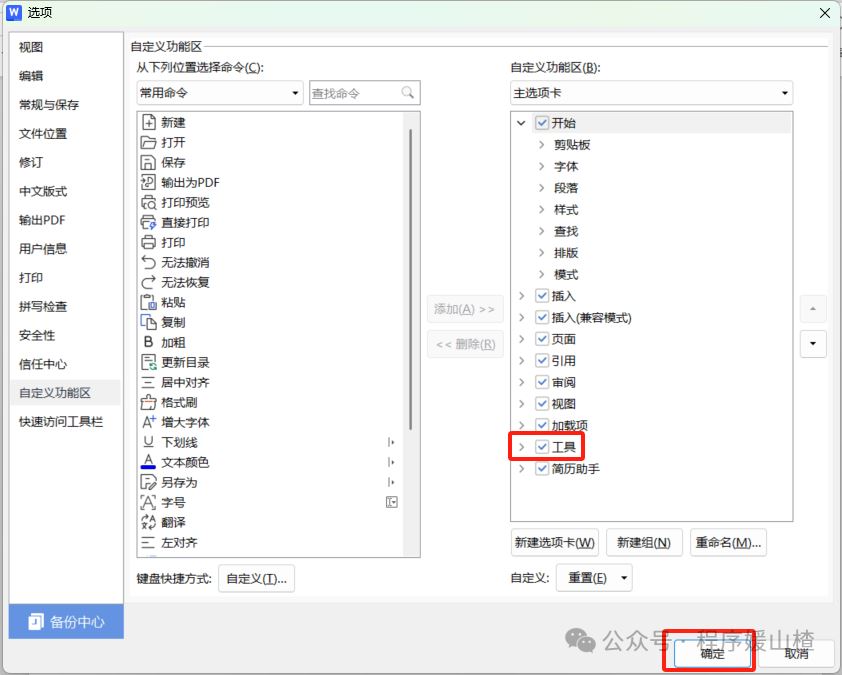Toggle the 页面 checkbox
This screenshot has width=842, height=675.
click(x=542, y=339)
